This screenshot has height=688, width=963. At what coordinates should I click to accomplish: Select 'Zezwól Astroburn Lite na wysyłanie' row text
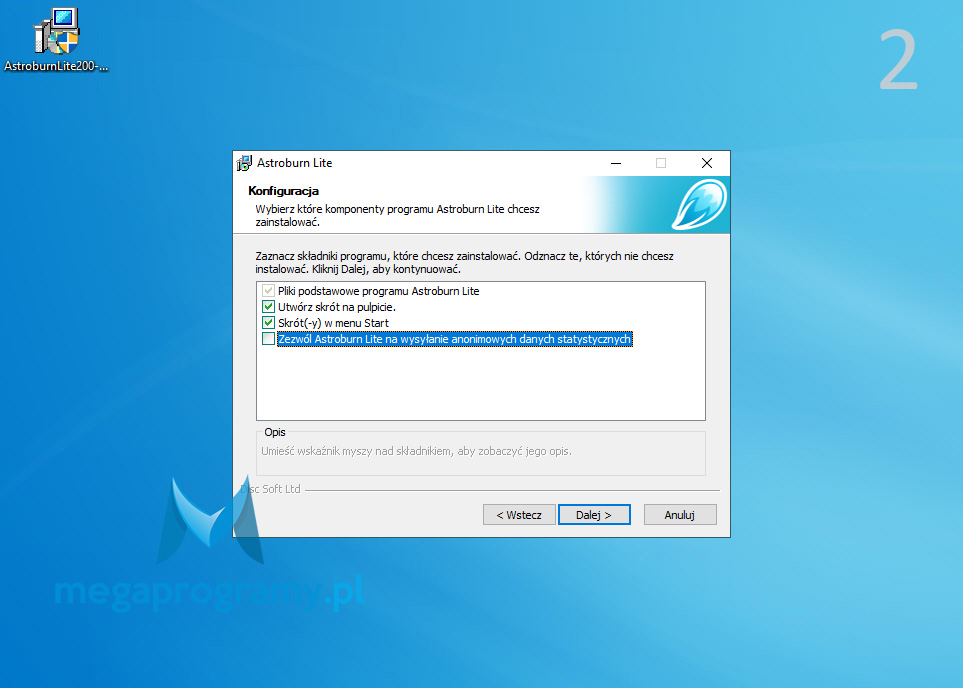click(454, 339)
